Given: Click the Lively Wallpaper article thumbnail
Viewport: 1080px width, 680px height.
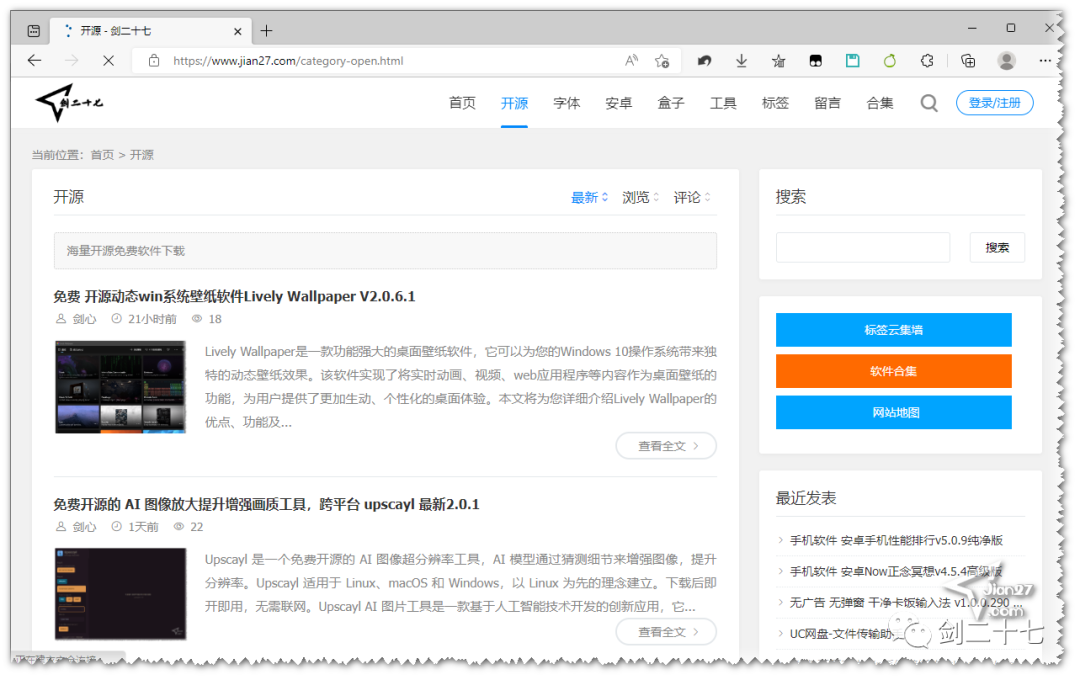Looking at the screenshot, I should [120, 387].
